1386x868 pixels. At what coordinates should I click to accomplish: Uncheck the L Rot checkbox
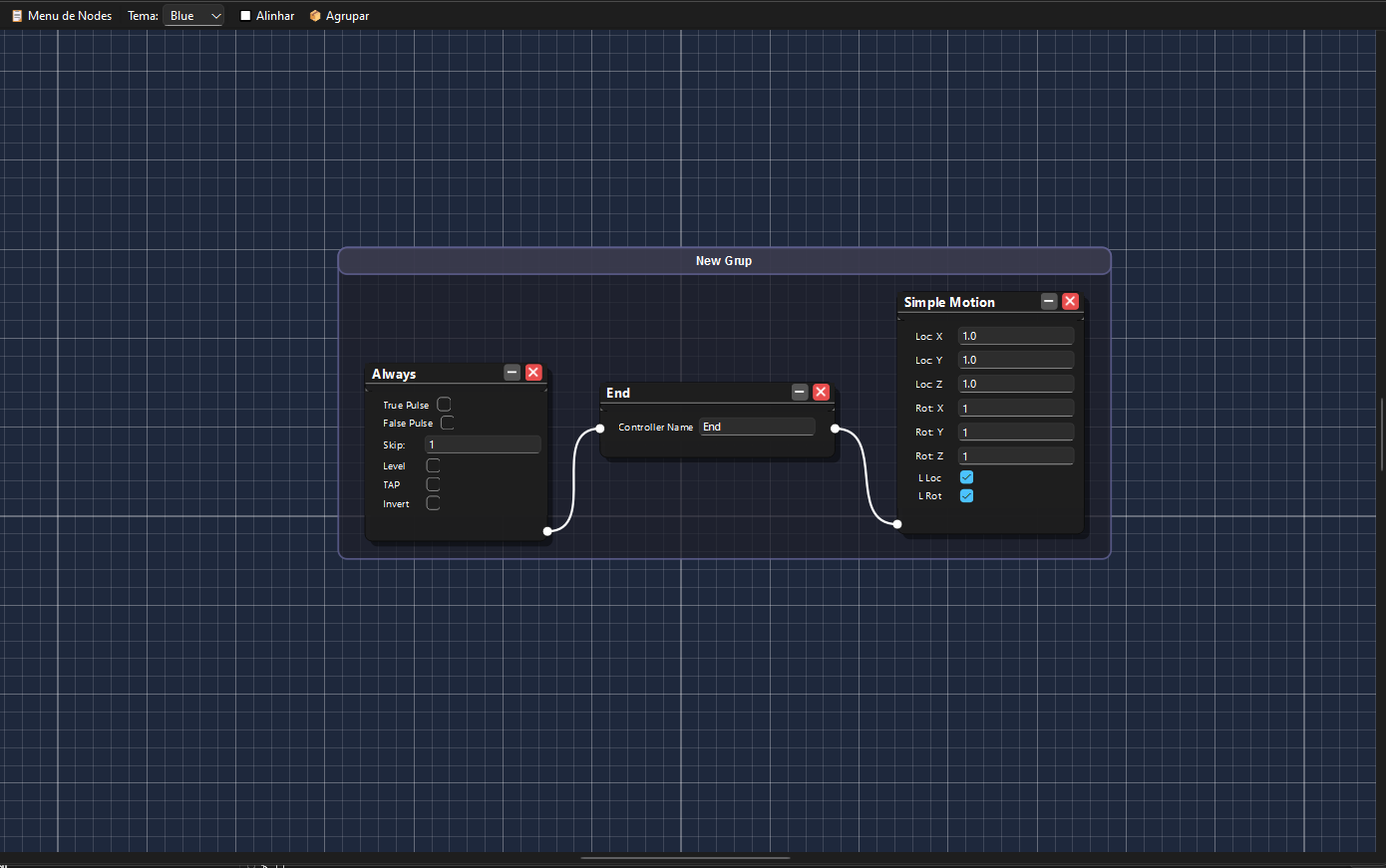point(966,495)
